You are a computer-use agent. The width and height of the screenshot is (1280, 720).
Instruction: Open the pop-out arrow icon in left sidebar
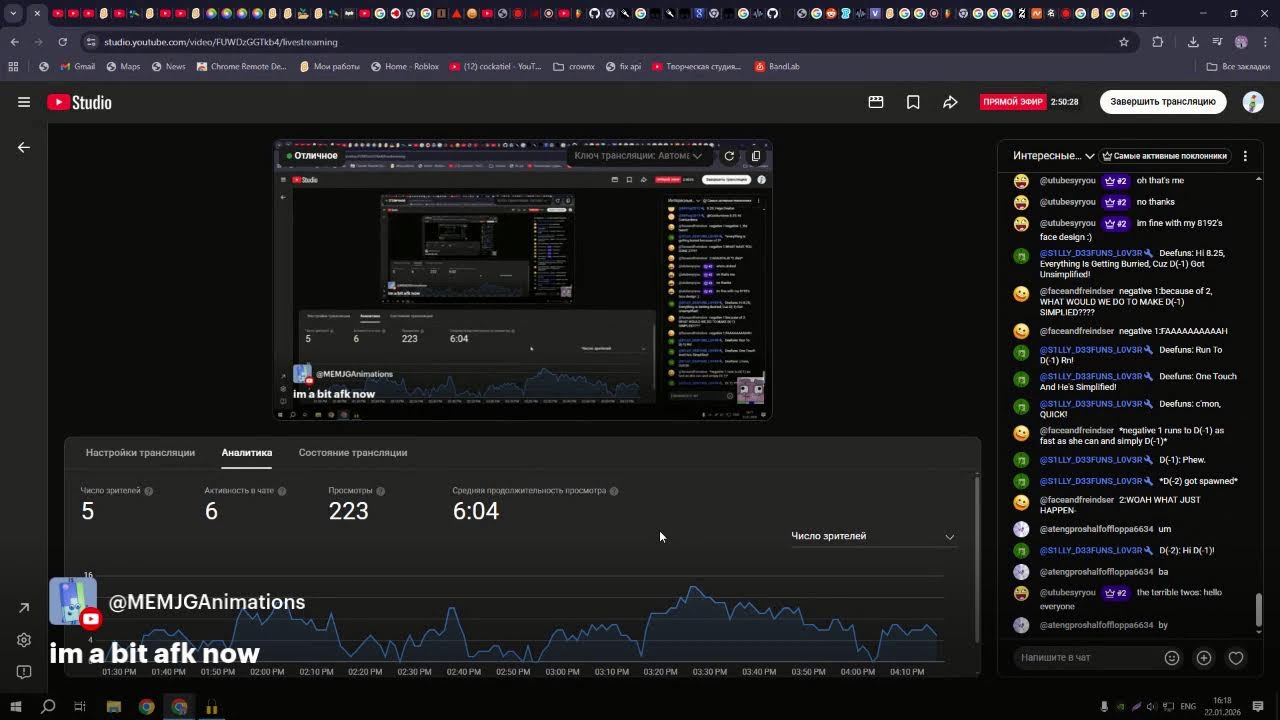tap(24, 608)
